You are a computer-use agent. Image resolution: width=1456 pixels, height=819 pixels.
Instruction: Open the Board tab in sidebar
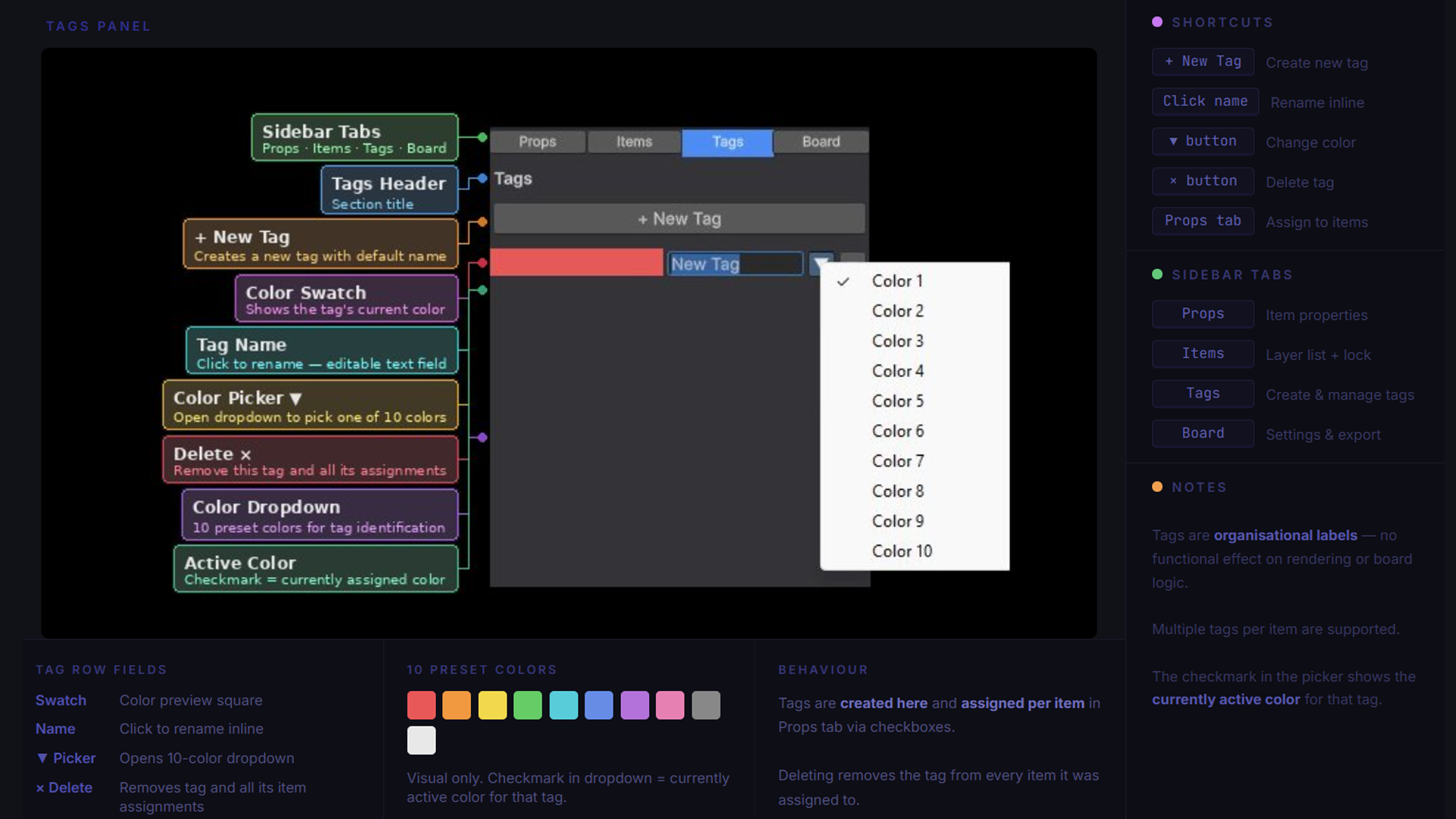821,142
